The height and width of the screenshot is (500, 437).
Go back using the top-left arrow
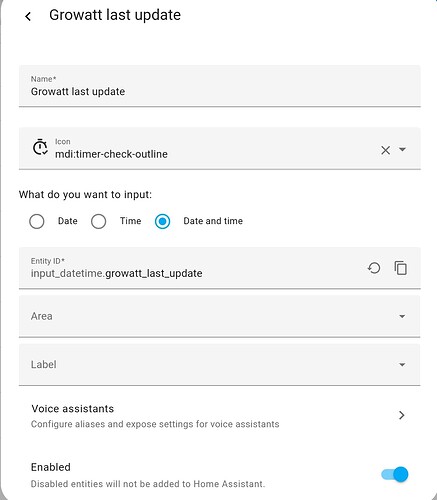pyautogui.click(x=28, y=16)
